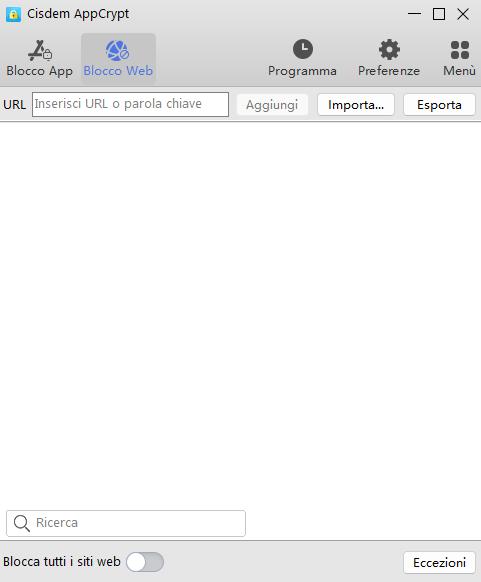Toggle Blocca tutti i siti web switch
Viewport: 481px width, 582px height.
(145, 562)
